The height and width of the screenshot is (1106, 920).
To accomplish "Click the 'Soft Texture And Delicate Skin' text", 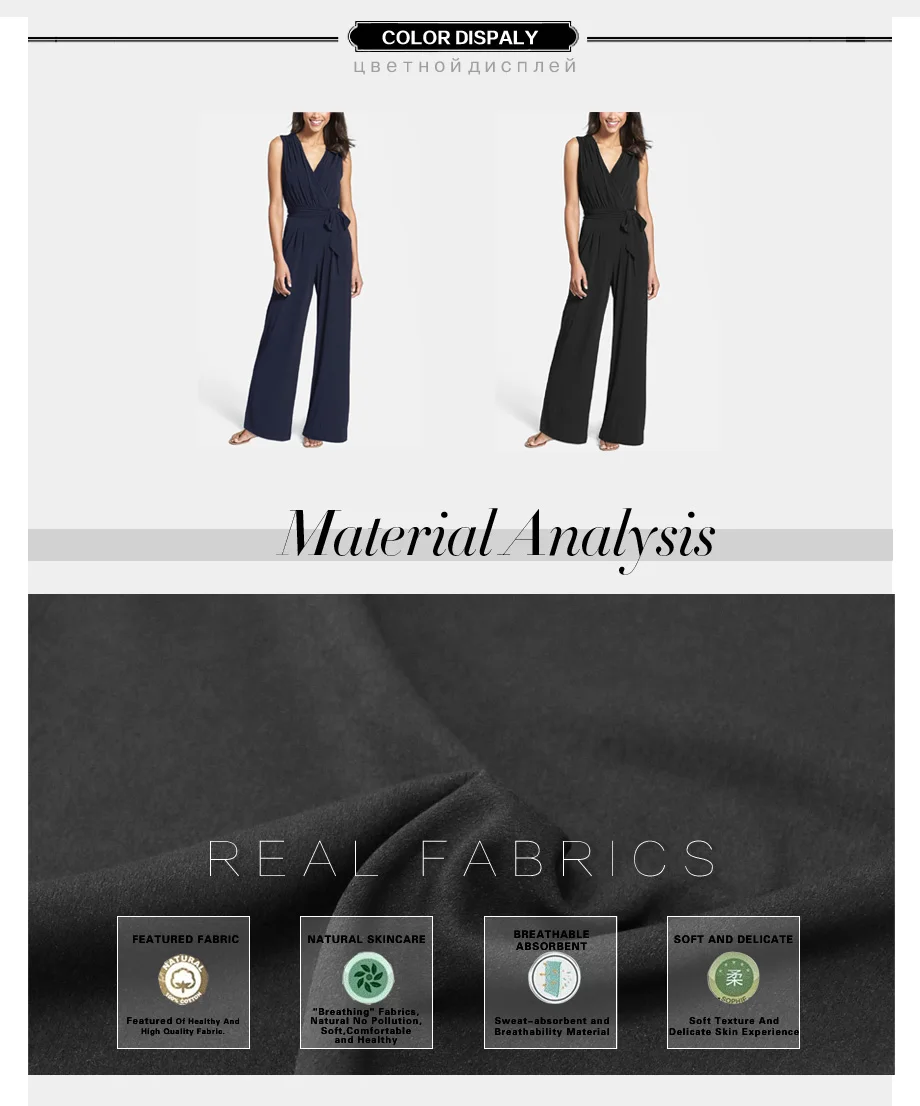I will coord(734,1026).
